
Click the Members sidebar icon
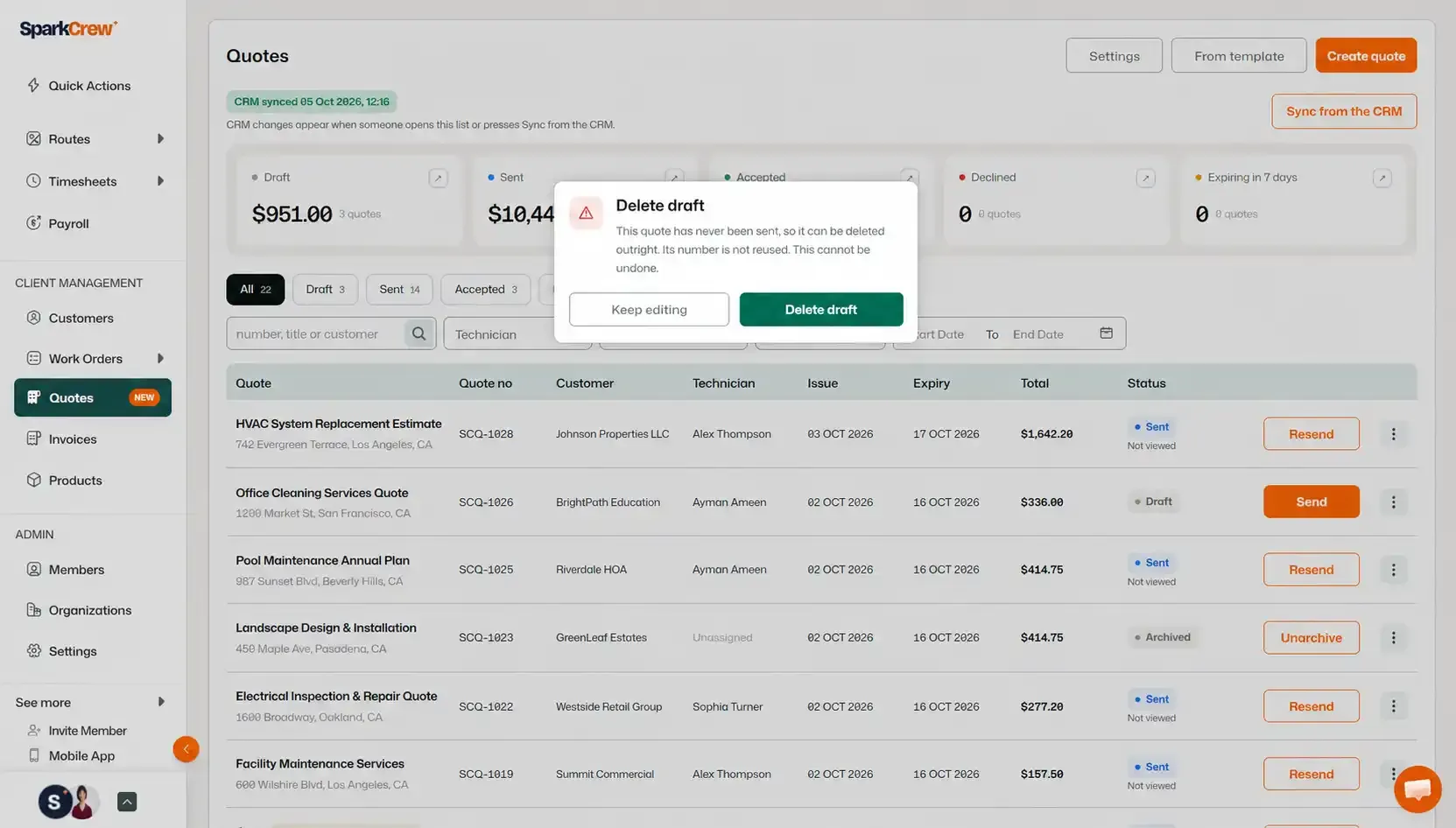click(33, 569)
